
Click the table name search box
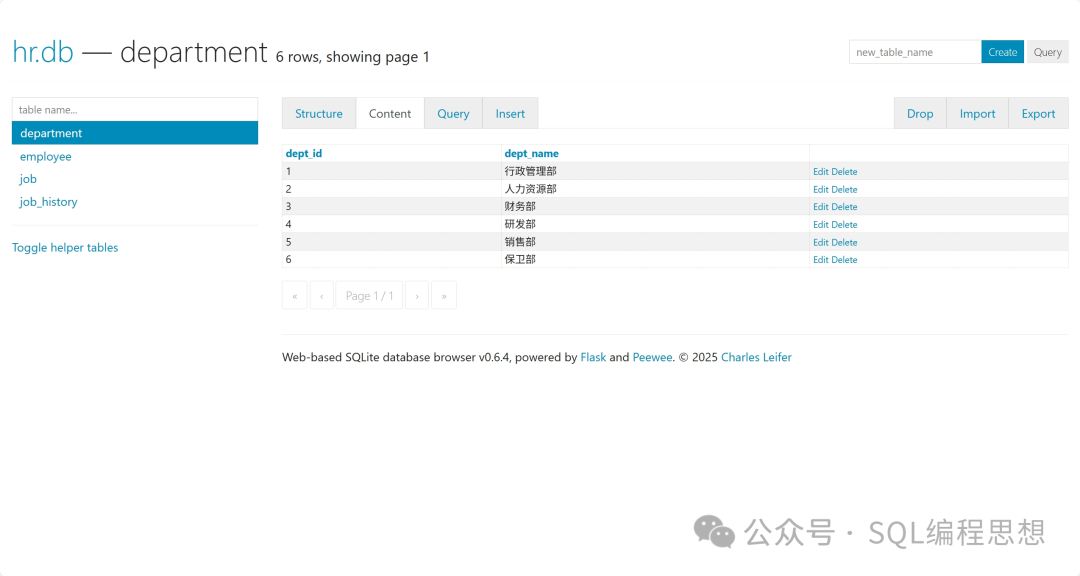(135, 109)
